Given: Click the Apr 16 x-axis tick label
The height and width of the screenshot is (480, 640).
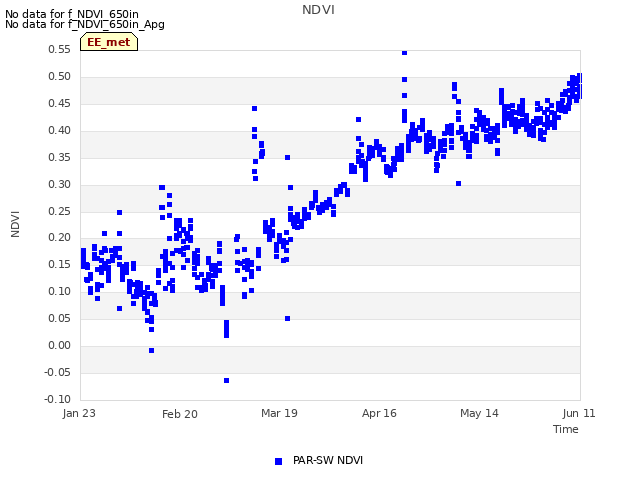Looking at the screenshot, I should point(379,413).
